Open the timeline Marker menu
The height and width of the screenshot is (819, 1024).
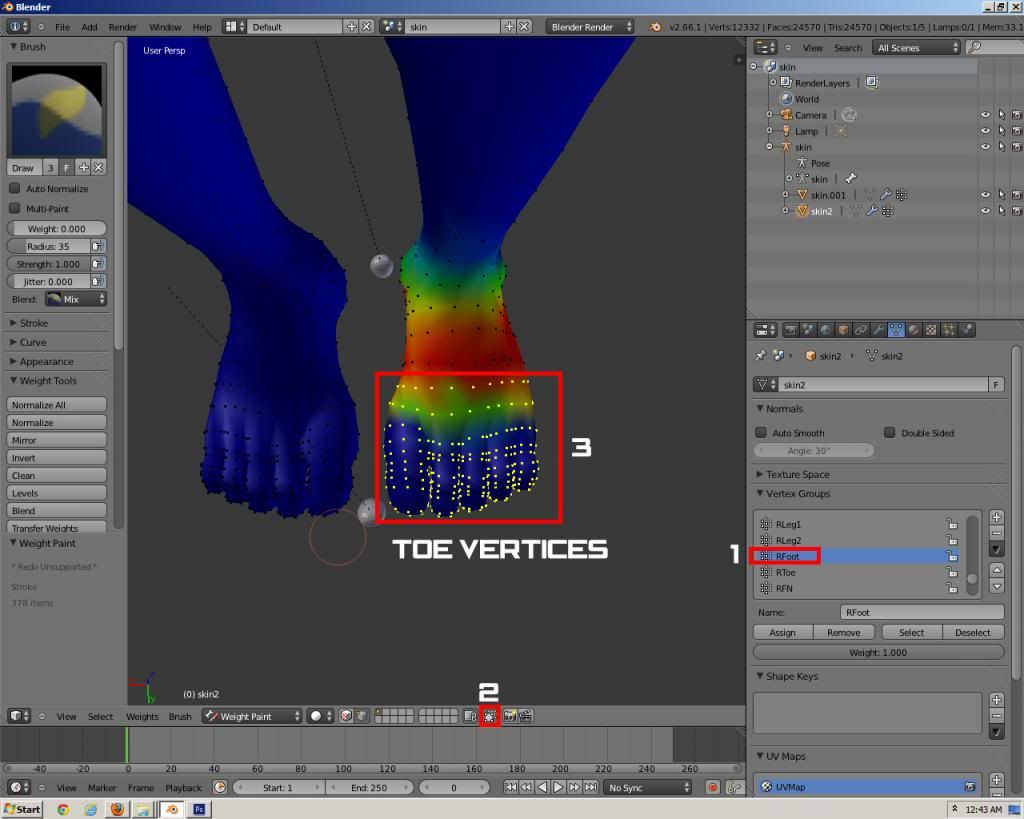click(102, 788)
